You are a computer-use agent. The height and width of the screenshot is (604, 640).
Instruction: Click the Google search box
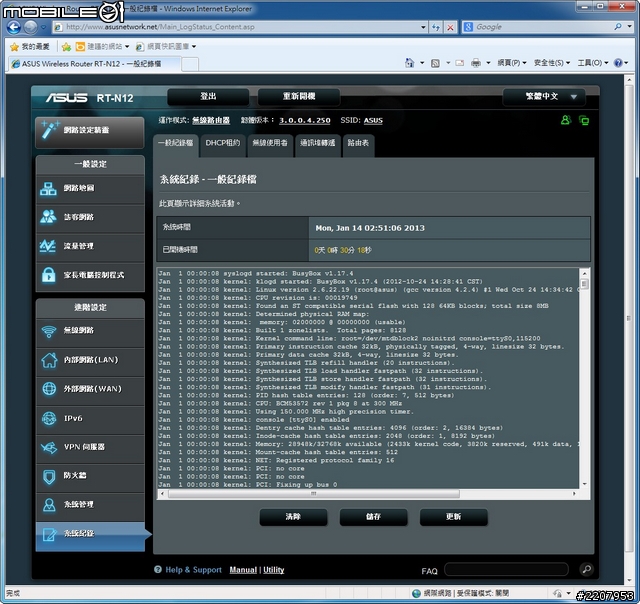(543, 27)
